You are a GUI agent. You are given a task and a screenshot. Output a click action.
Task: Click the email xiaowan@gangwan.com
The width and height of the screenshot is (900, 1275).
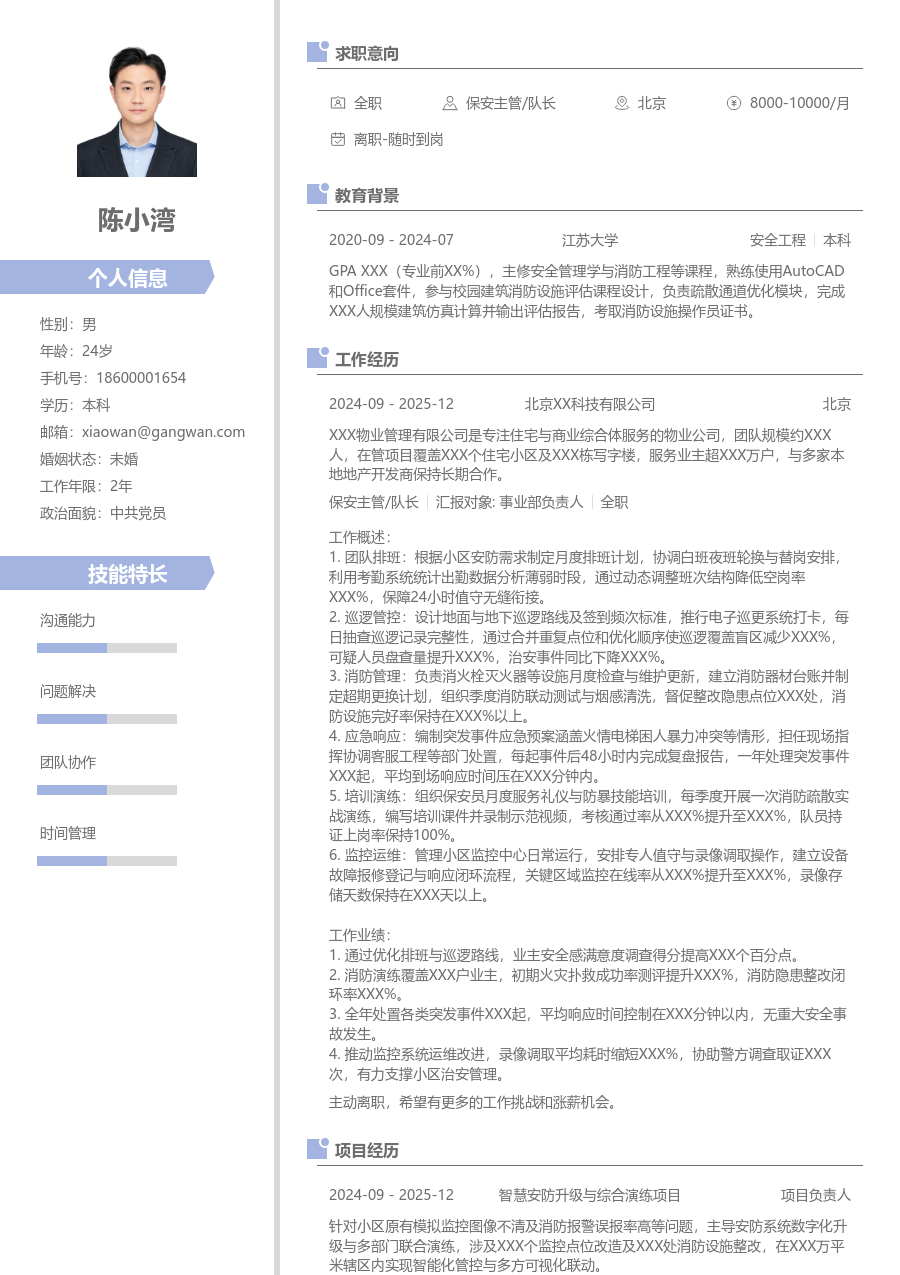pos(163,432)
